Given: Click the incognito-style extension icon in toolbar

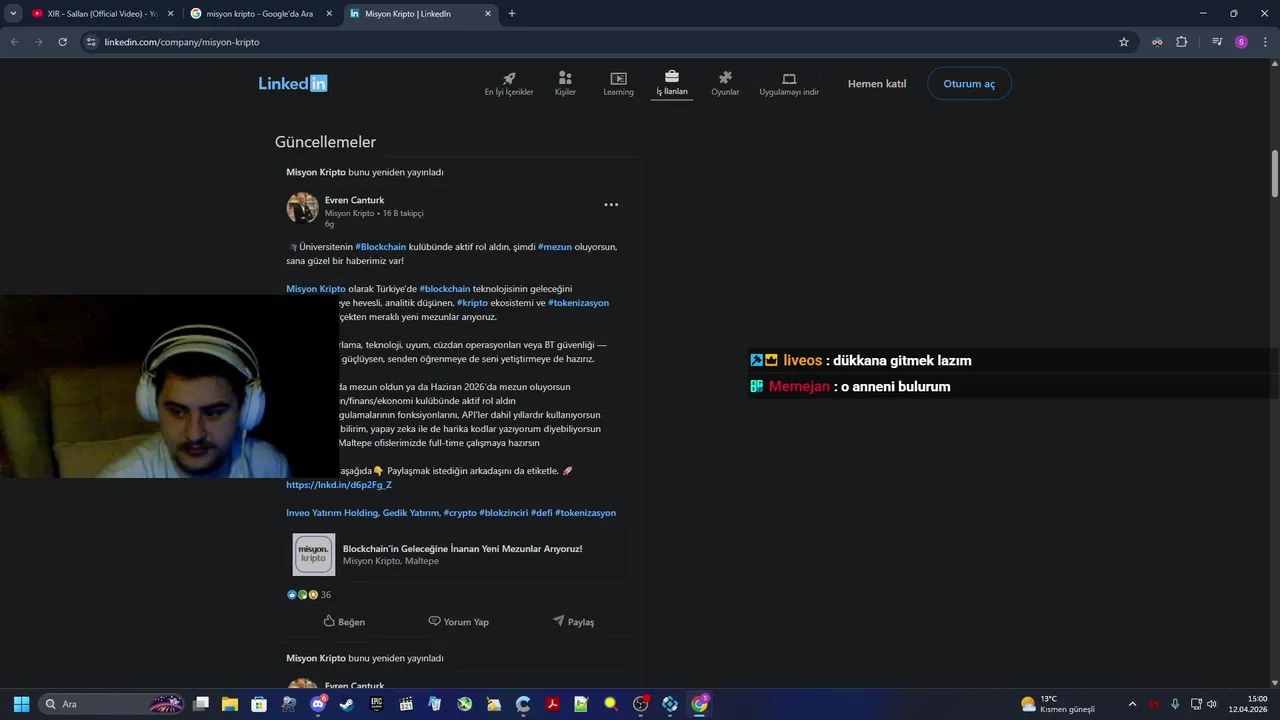Looking at the screenshot, I should 1157,42.
